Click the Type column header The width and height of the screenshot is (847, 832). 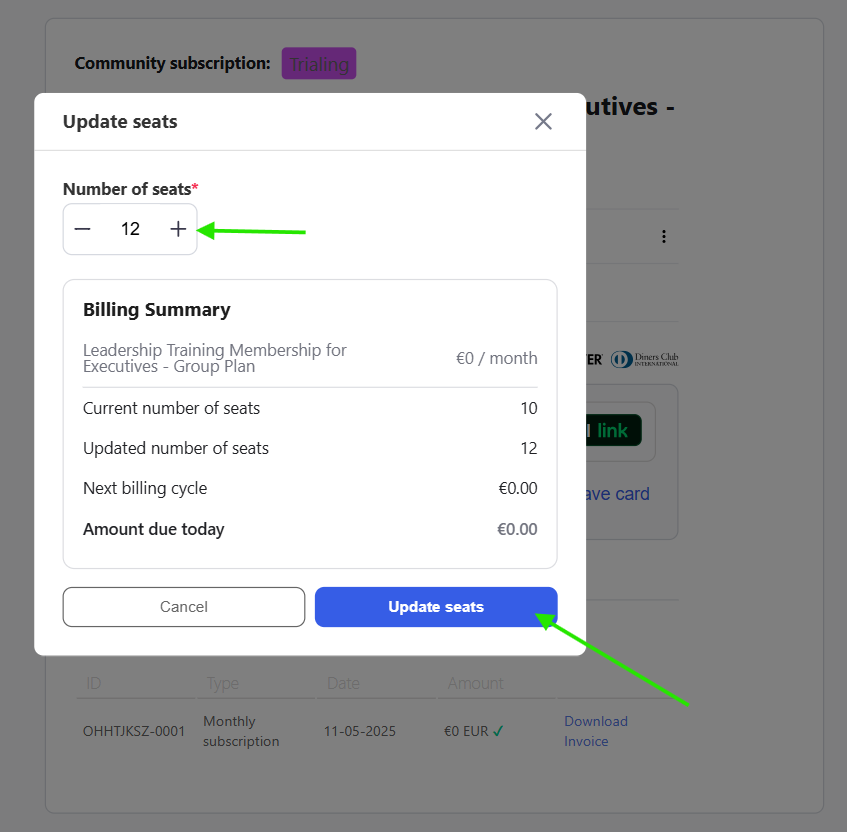[223, 684]
